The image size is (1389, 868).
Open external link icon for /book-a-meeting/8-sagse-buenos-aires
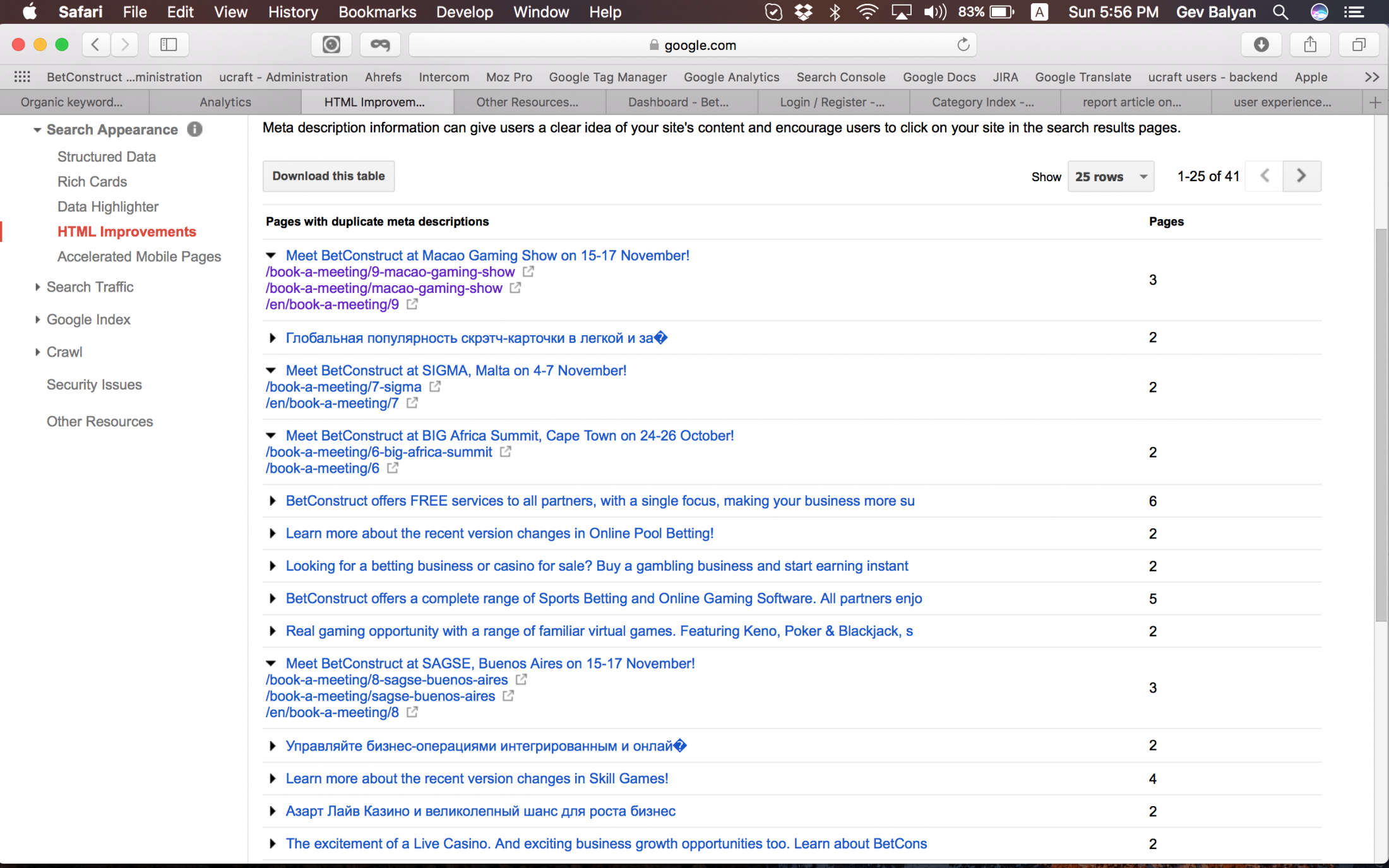522,680
